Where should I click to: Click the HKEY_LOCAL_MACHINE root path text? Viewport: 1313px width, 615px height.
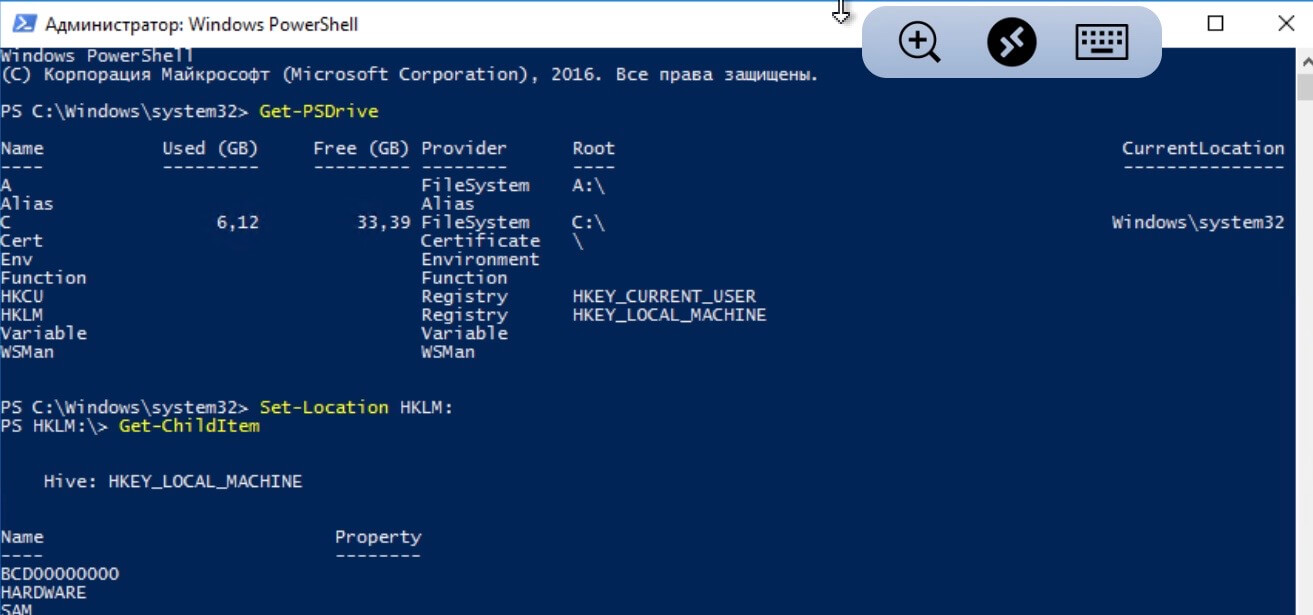point(672,314)
